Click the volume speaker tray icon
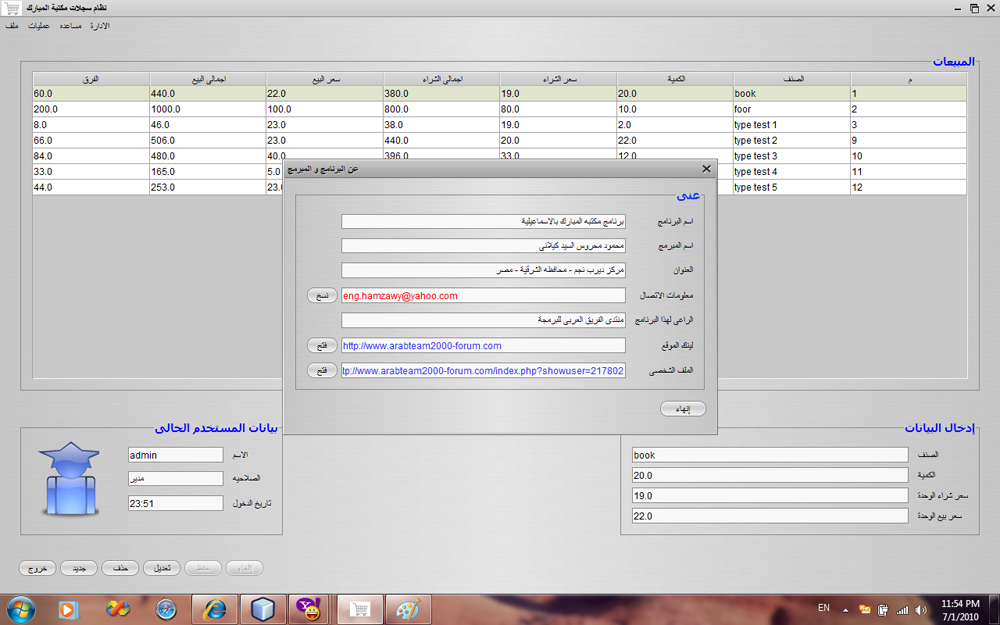1000x625 pixels. (x=920, y=610)
